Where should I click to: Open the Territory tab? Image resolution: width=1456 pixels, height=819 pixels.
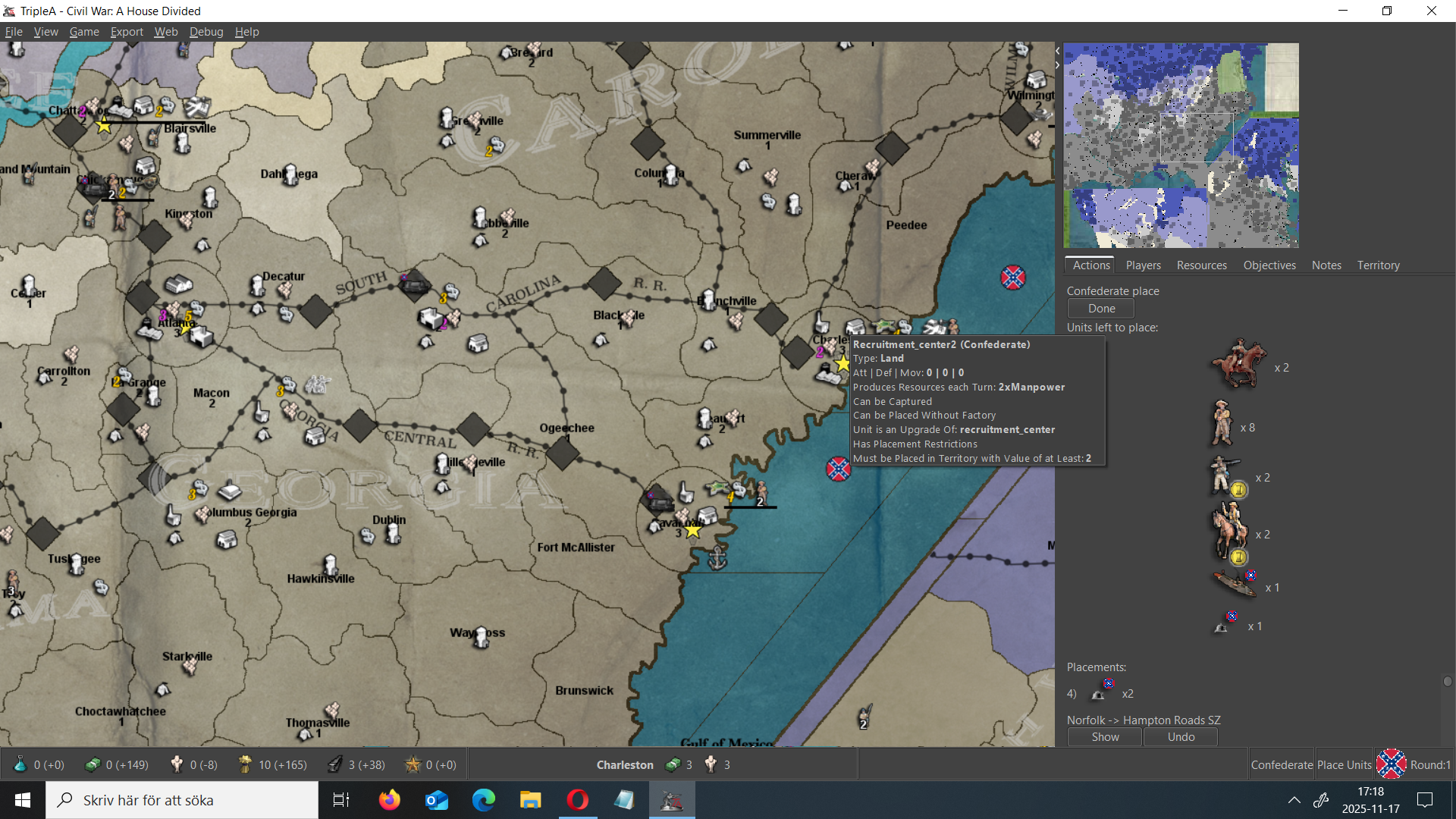pos(1378,265)
